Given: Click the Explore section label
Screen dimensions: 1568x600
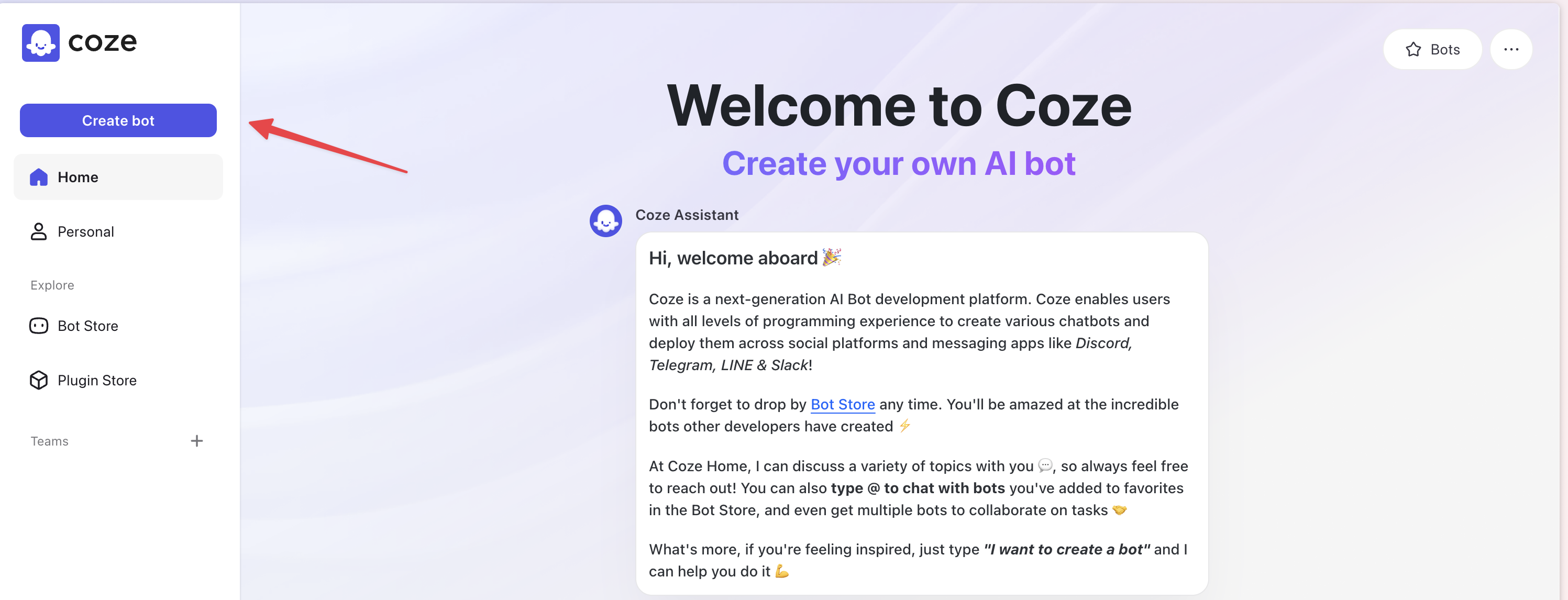Looking at the screenshot, I should click(x=52, y=285).
